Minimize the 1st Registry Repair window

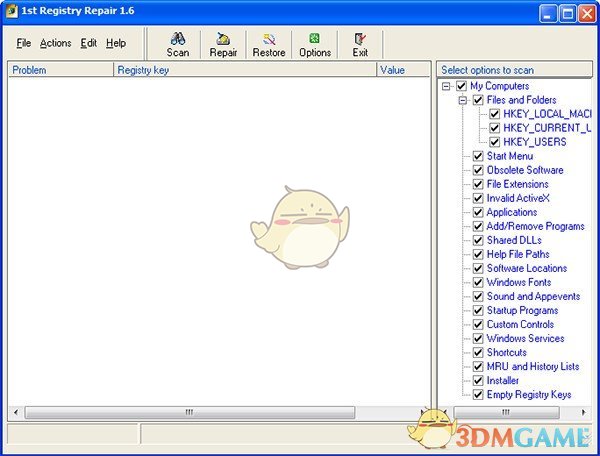pyautogui.click(x=548, y=14)
